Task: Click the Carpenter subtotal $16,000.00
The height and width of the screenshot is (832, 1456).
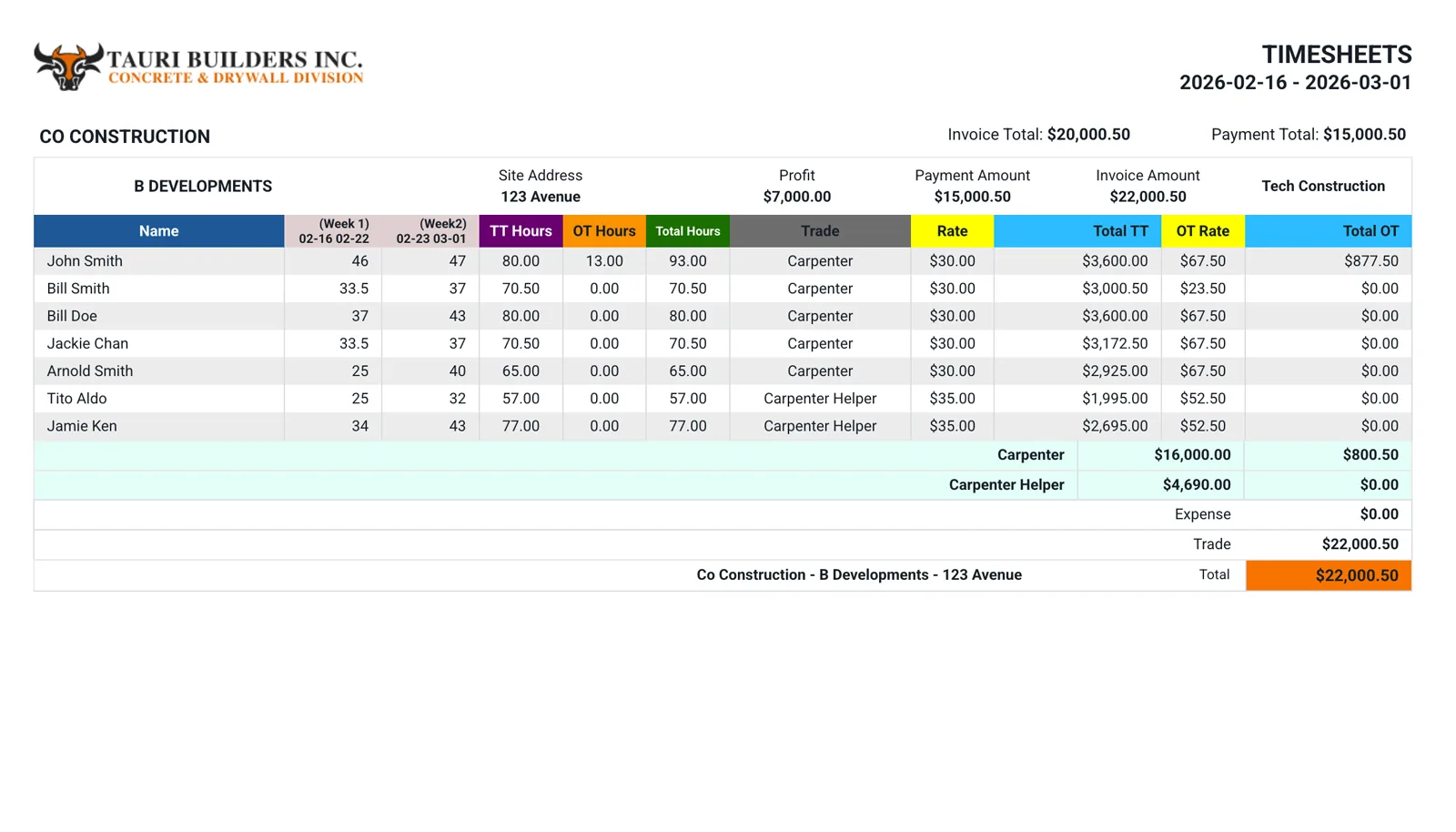Action: [x=1192, y=455]
